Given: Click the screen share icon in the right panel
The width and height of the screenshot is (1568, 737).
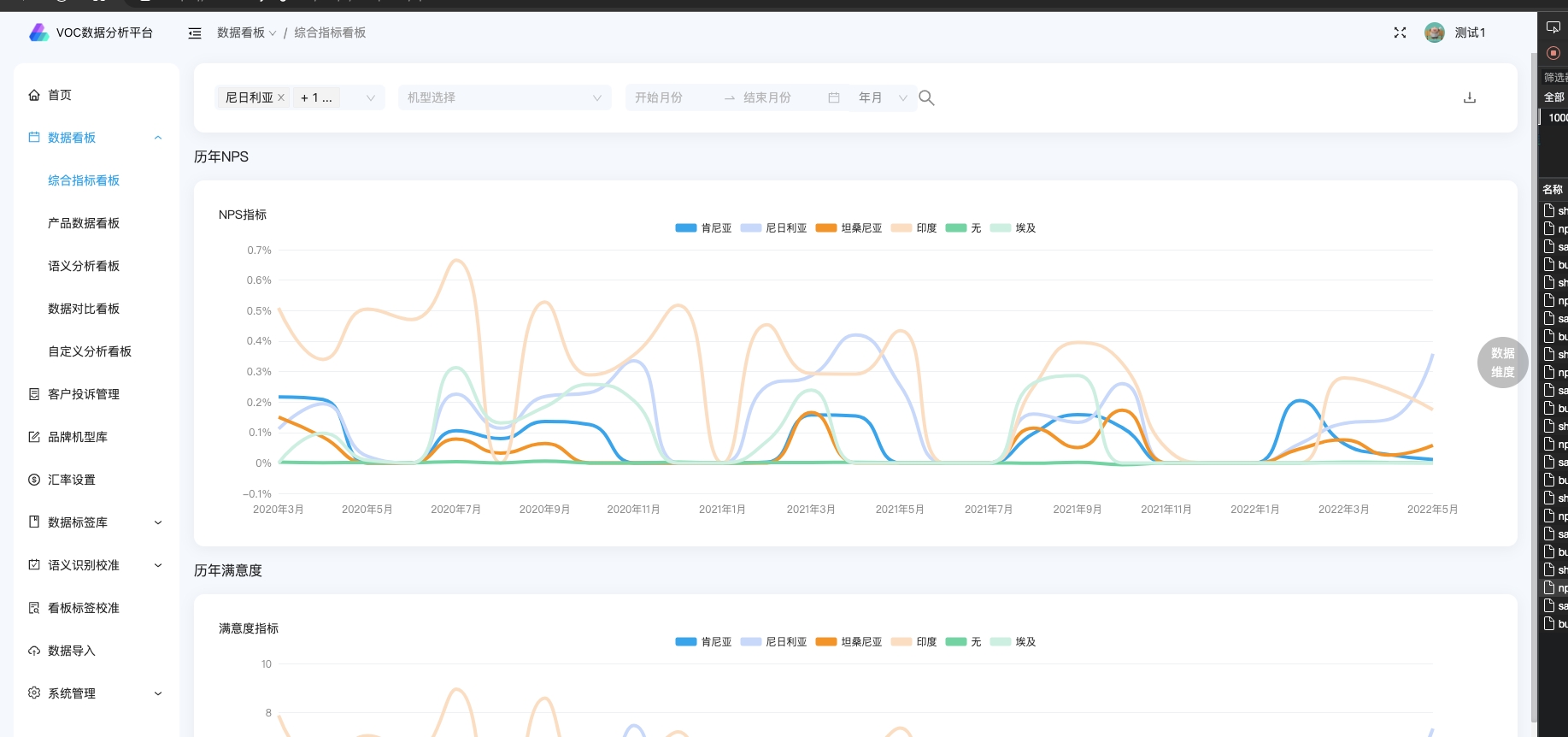Looking at the screenshot, I should coord(1553,27).
